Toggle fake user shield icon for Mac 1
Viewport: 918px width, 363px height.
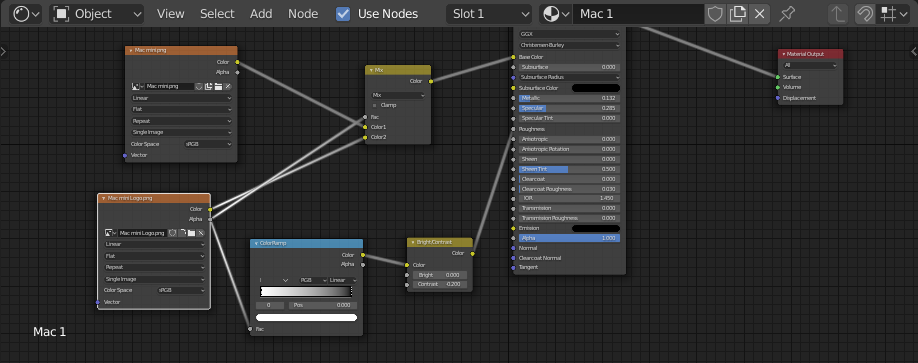715,13
